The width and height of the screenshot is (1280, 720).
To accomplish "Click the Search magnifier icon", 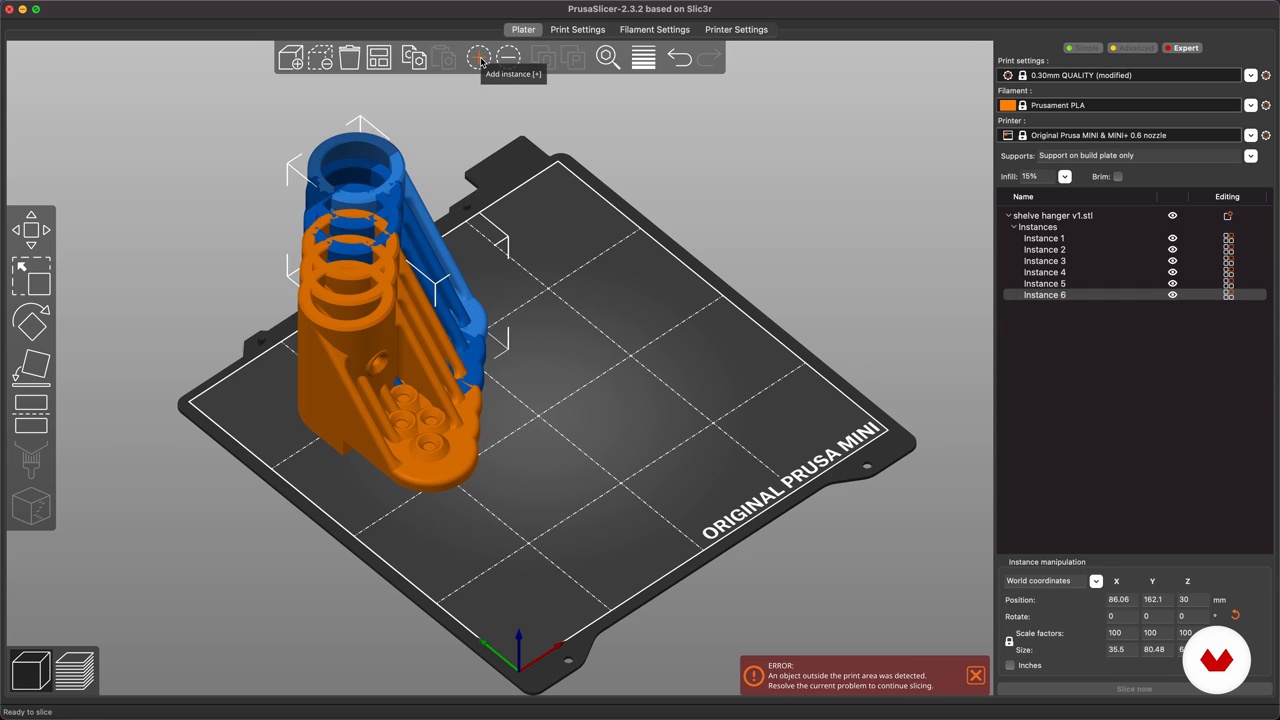I will (x=607, y=58).
